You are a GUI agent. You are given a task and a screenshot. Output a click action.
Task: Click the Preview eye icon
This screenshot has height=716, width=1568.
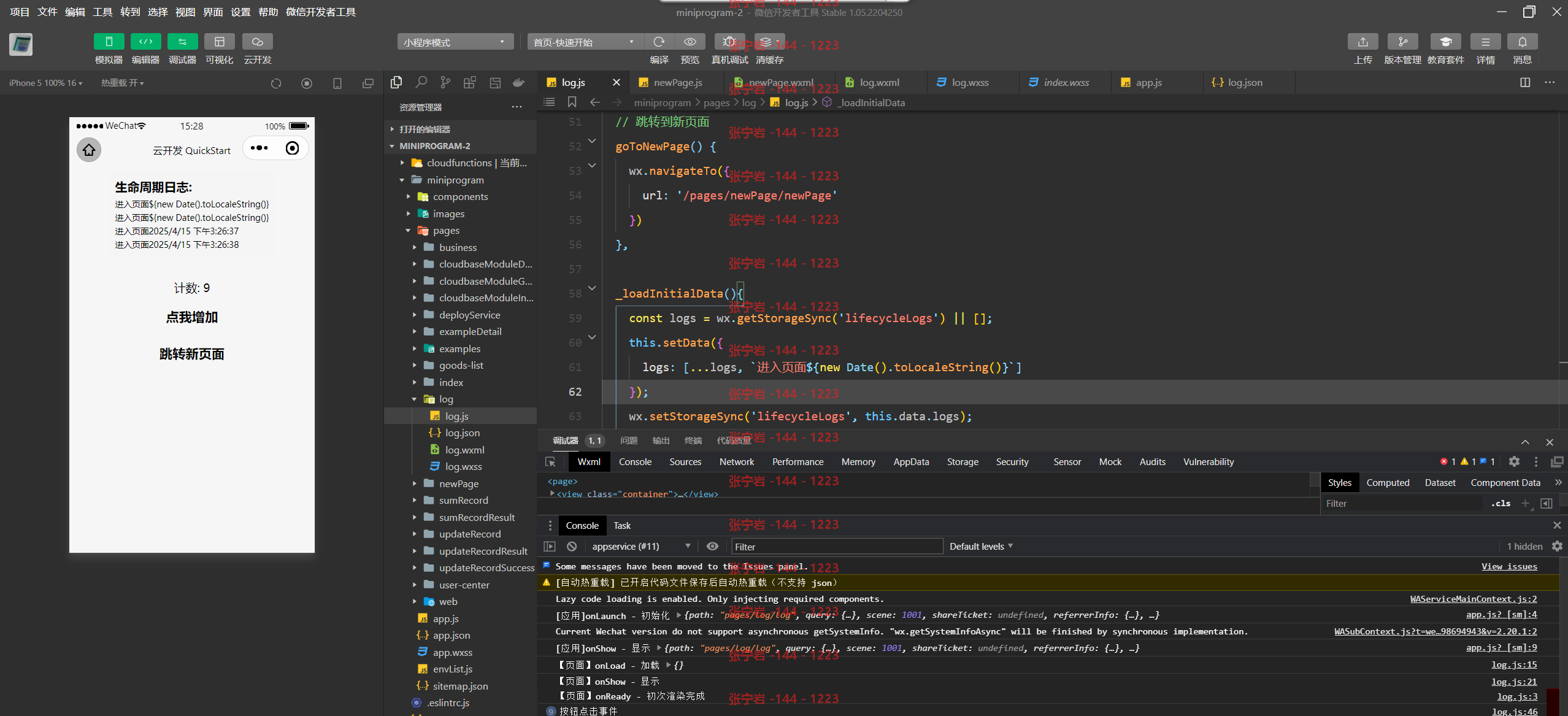click(690, 42)
